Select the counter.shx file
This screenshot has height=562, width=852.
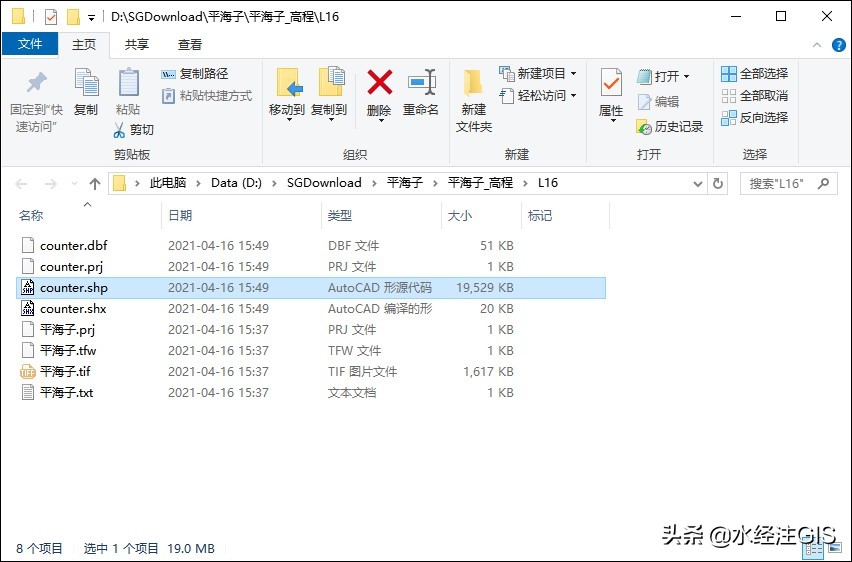[x=311, y=309]
